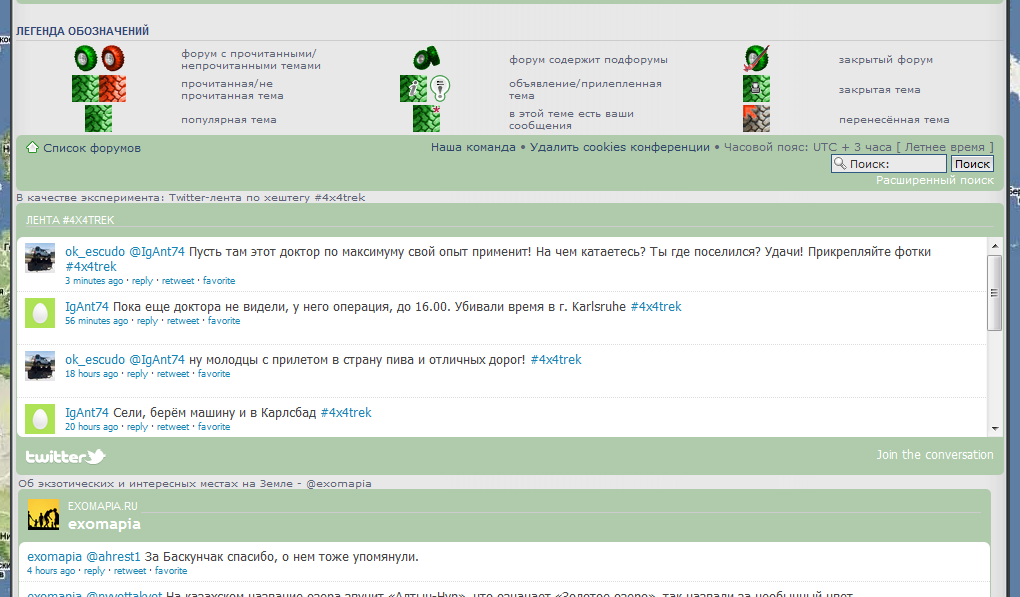
Task: Open the #4x4trek hashtag in Карлсбад tweet
Action: 346,412
